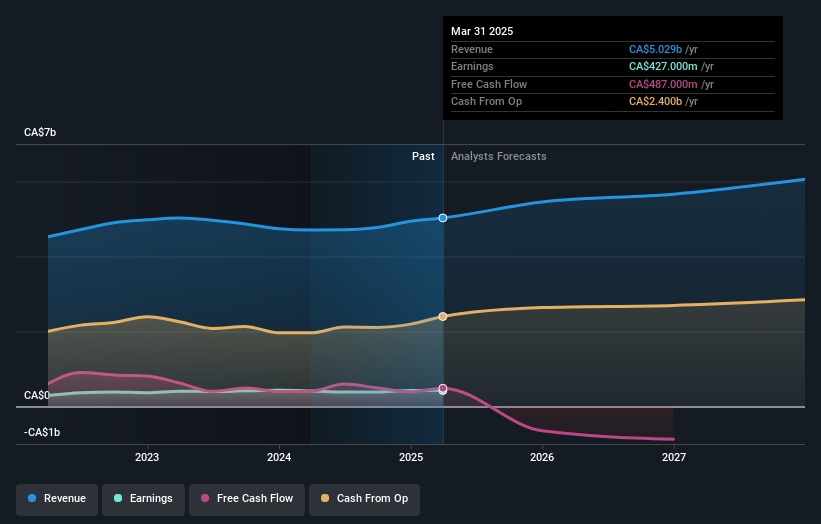Click the blue Revenue data point marker
Viewport: 821px width, 524px height.
click(x=443, y=218)
